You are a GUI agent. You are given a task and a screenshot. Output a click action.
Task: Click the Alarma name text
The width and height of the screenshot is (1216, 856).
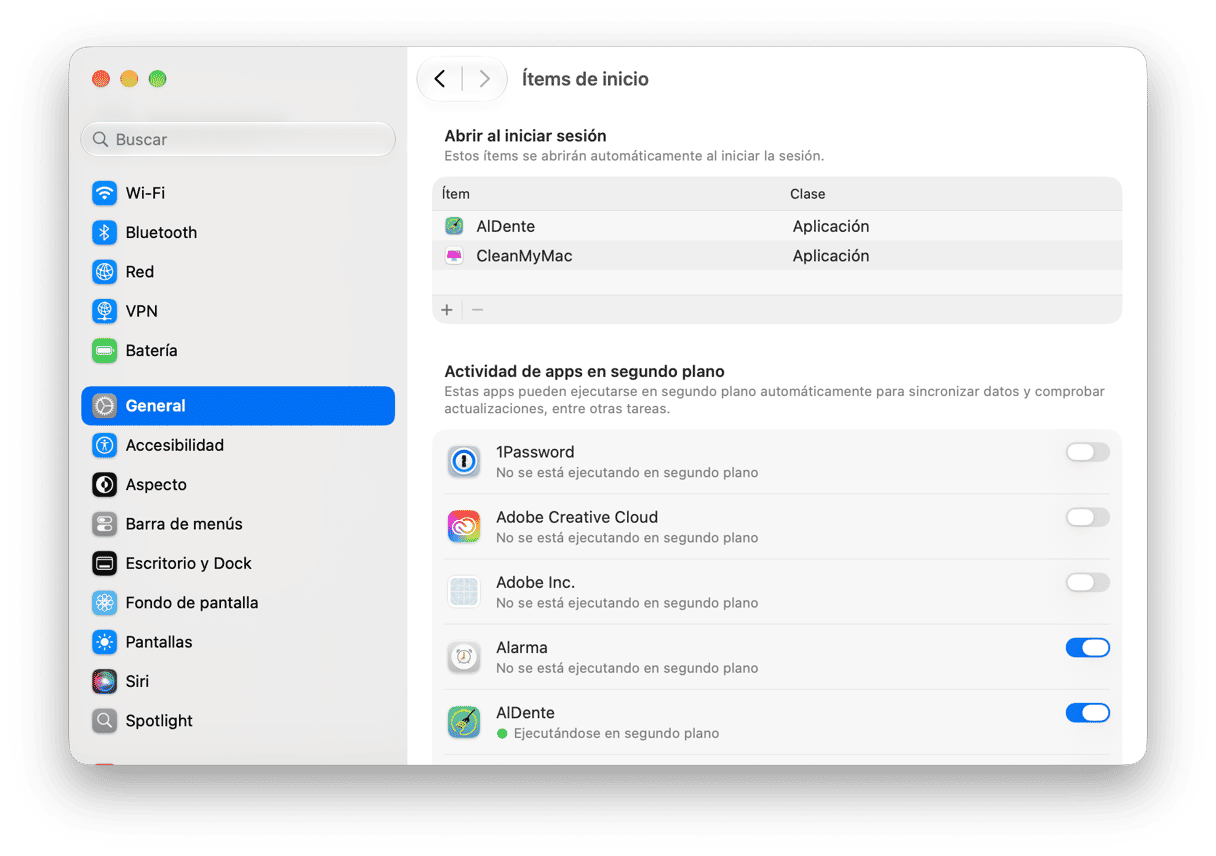coord(522,648)
